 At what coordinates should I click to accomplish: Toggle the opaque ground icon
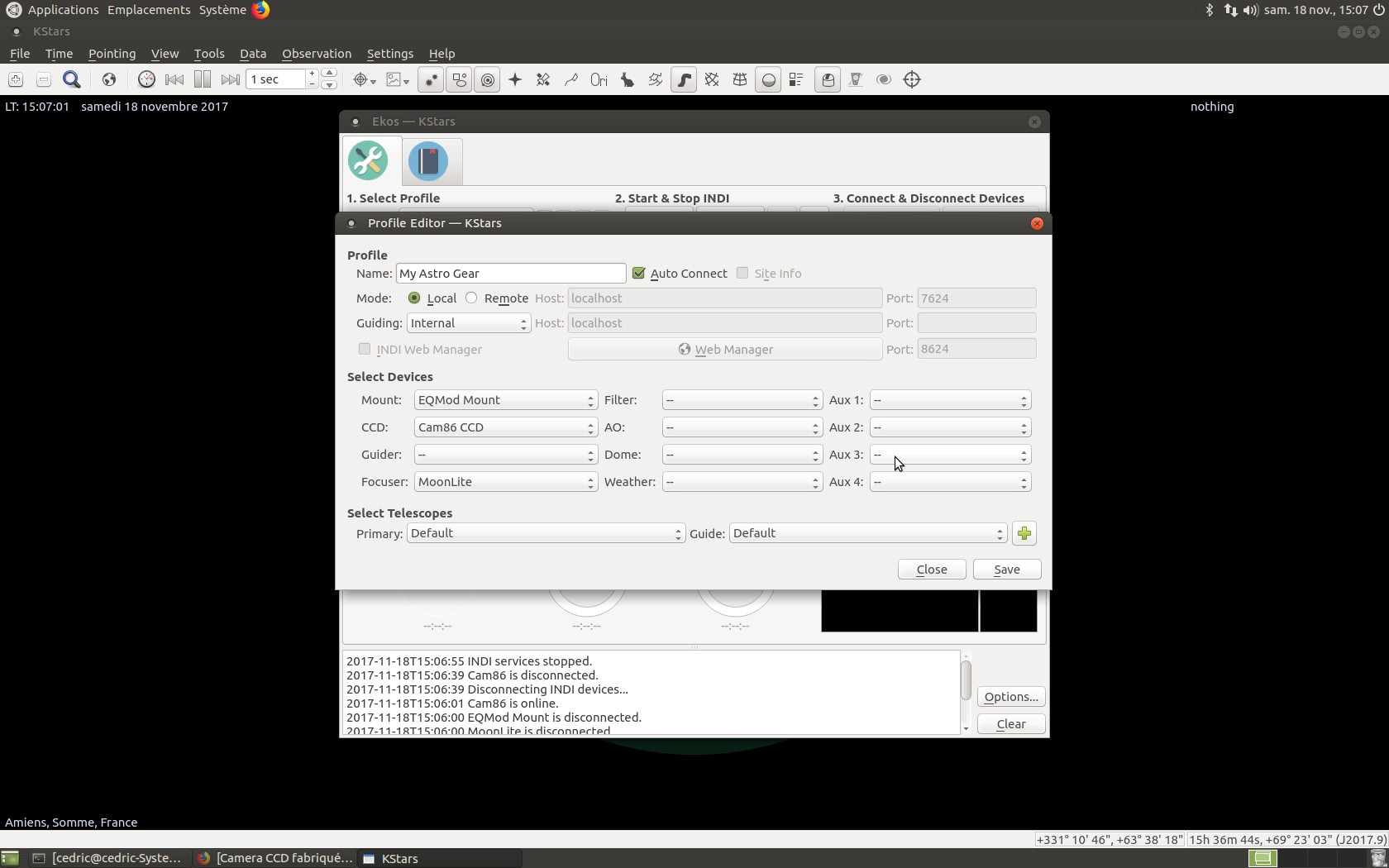pyautogui.click(x=768, y=79)
